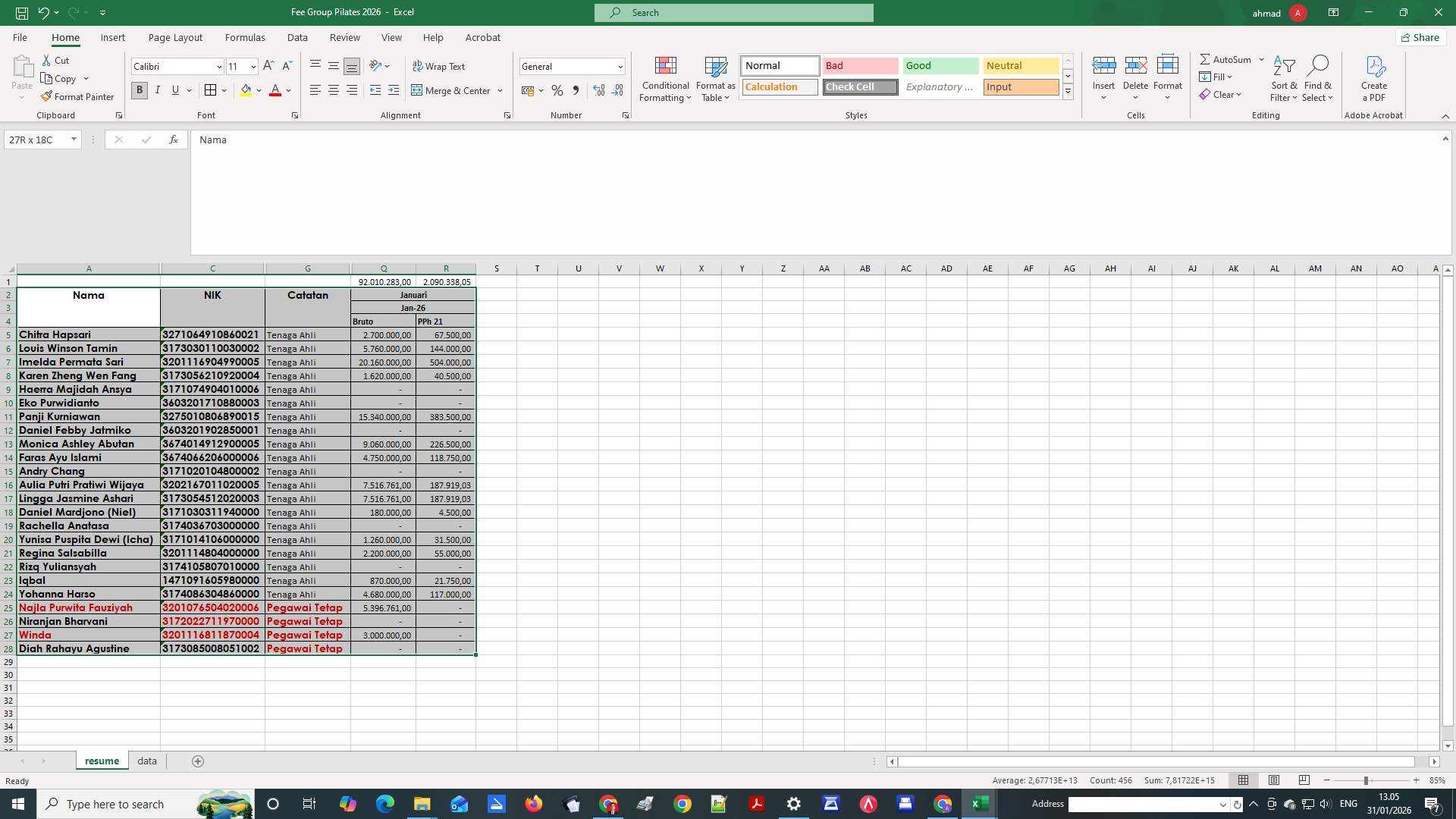The height and width of the screenshot is (819, 1456).
Task: Open the Font Color swatch
Action: point(275,90)
